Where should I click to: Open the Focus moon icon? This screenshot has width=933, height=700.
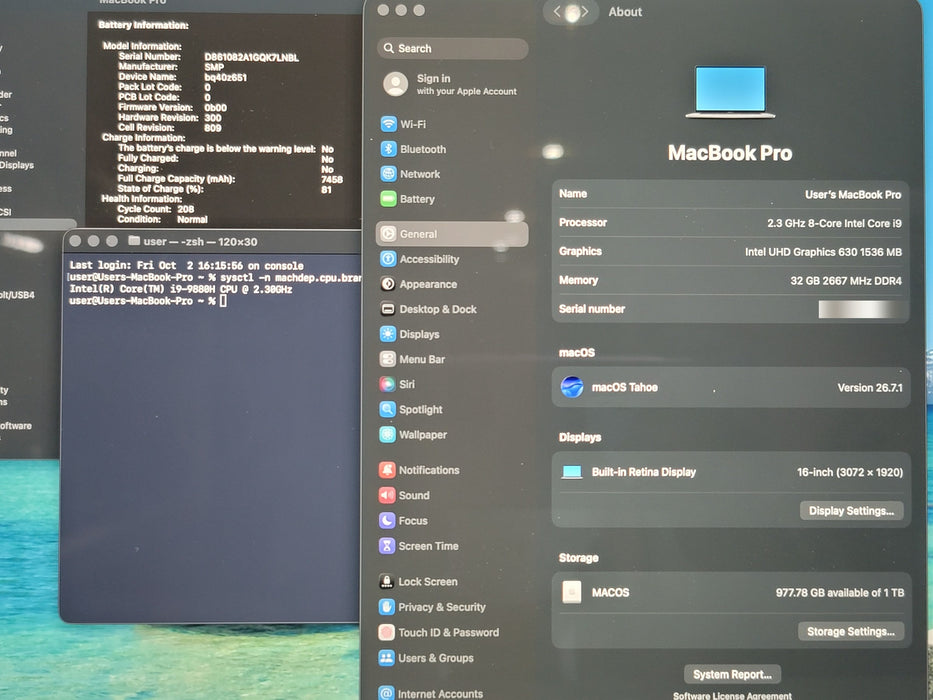pyautogui.click(x=387, y=520)
